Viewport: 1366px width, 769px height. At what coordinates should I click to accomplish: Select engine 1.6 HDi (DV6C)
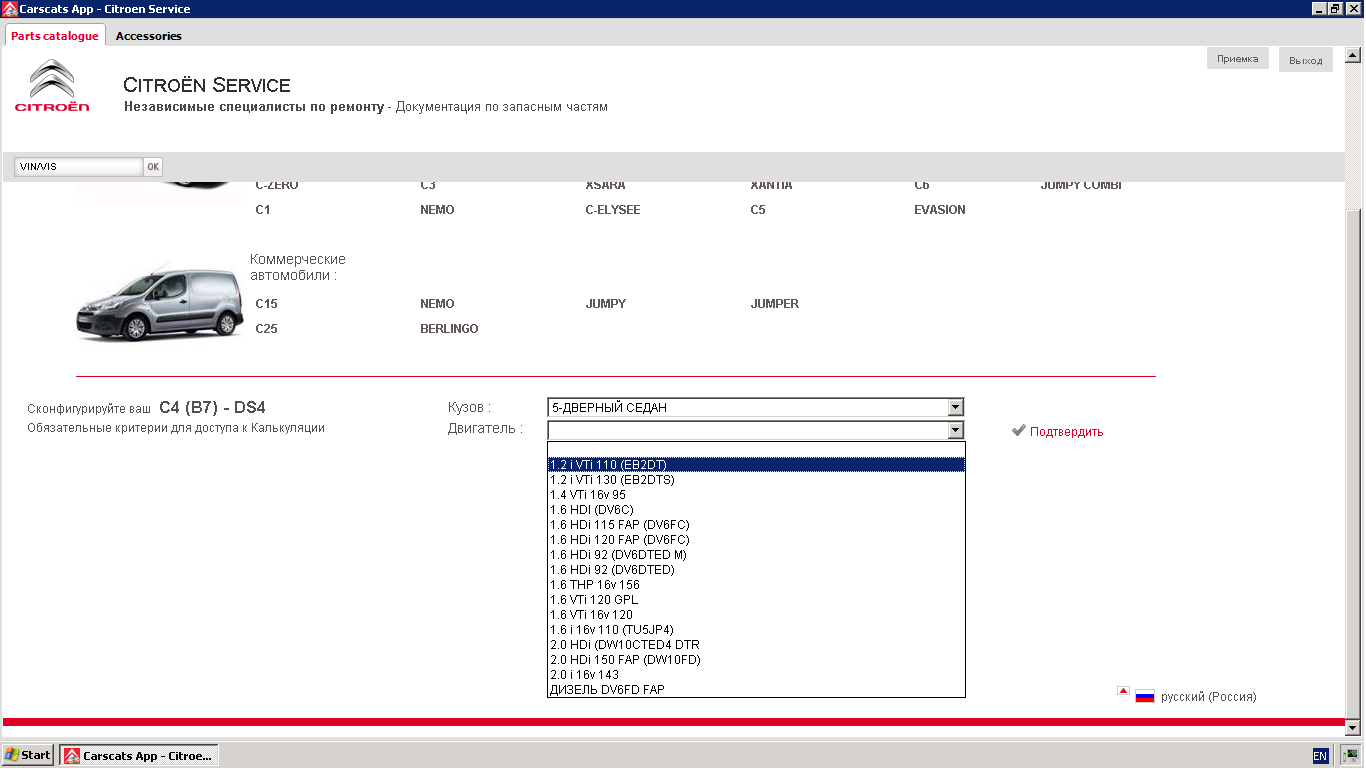click(x=756, y=510)
